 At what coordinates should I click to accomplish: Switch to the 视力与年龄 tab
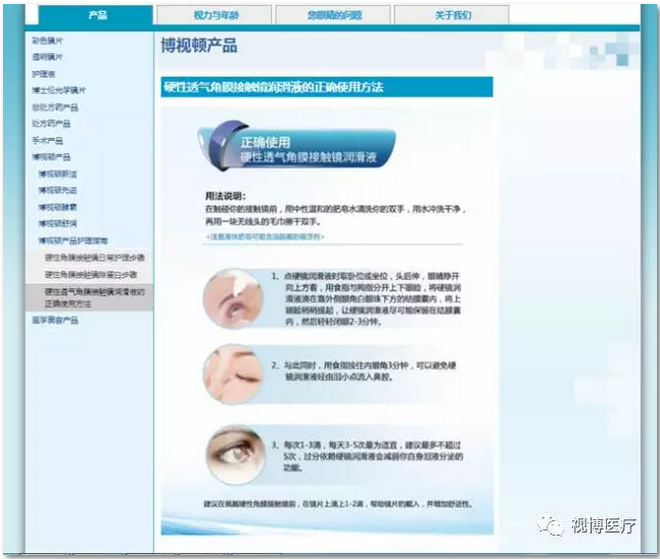coord(213,16)
